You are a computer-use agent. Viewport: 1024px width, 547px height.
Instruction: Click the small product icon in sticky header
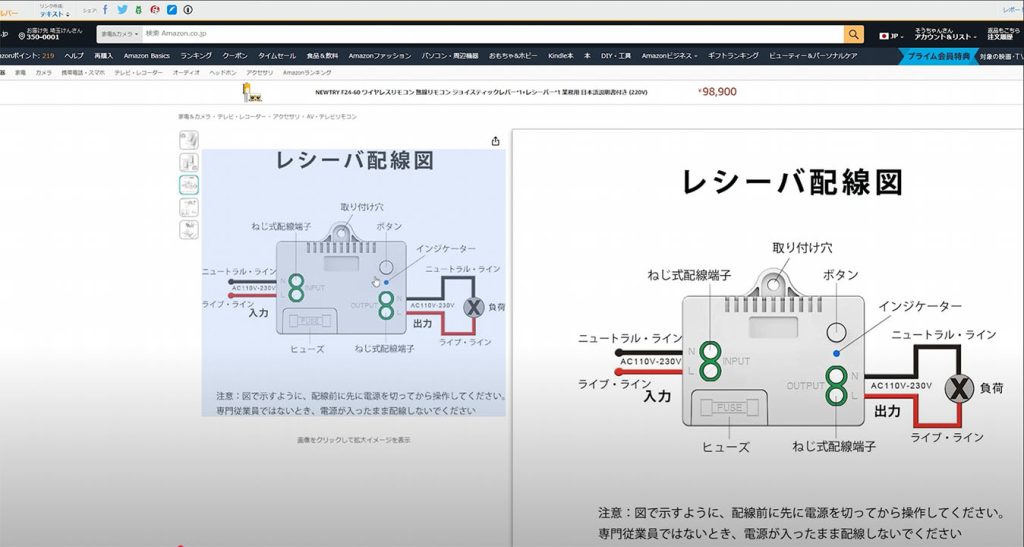click(x=252, y=92)
